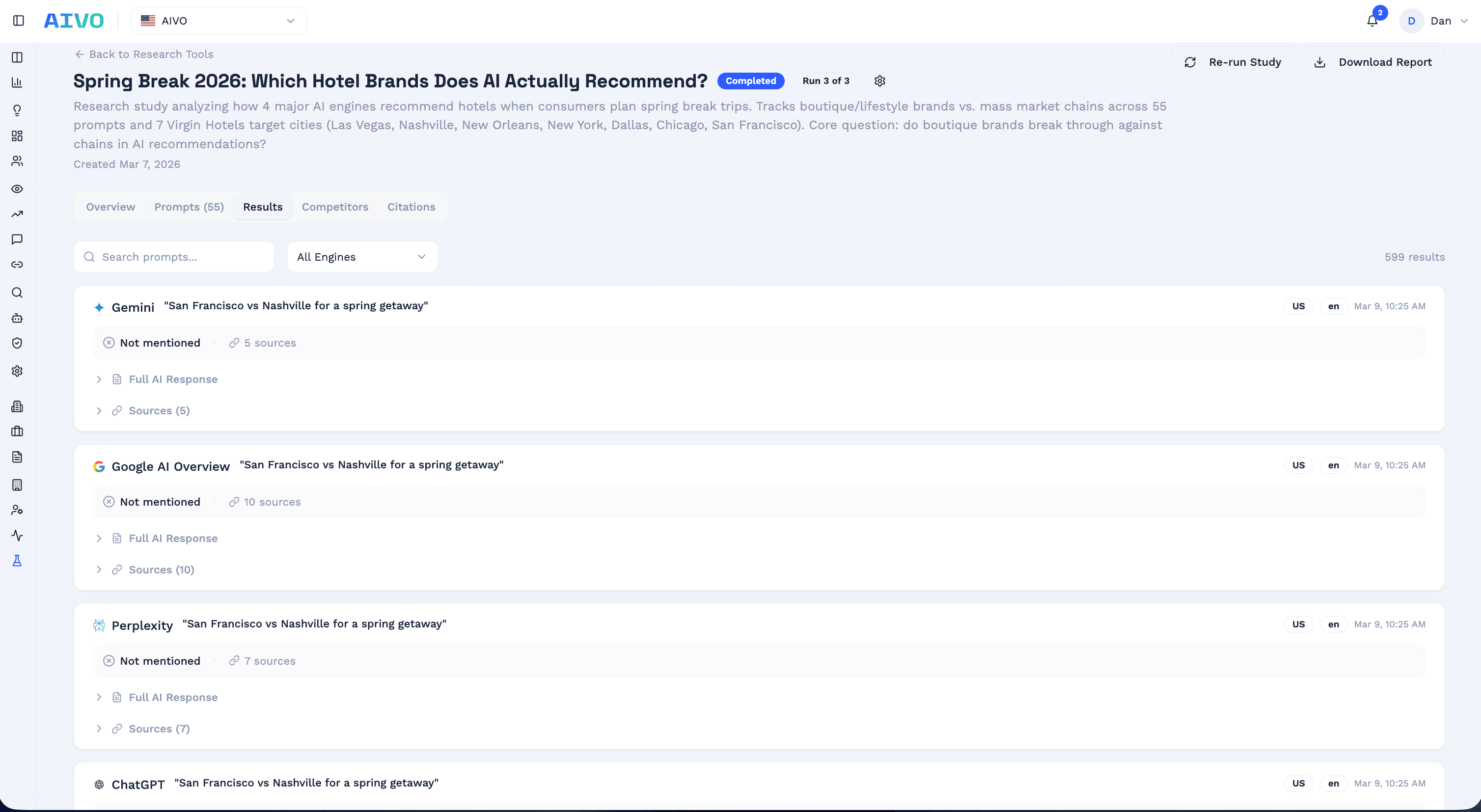Switch to the Competitors tab
The height and width of the screenshot is (812, 1481).
(335, 207)
